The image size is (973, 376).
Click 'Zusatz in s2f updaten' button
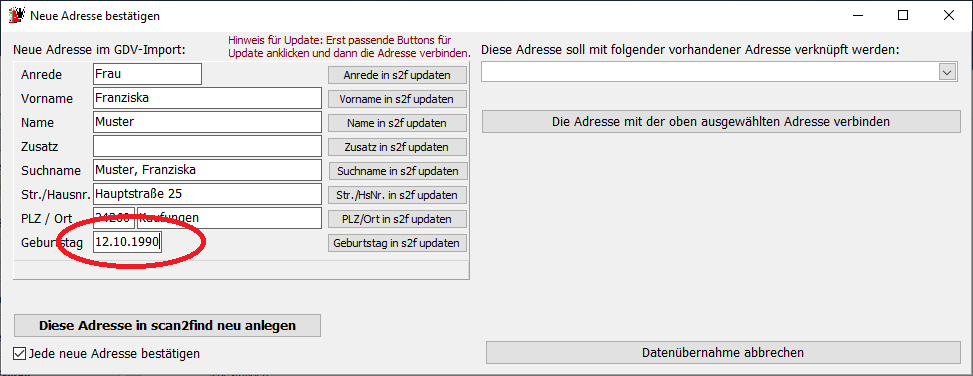click(x=397, y=147)
